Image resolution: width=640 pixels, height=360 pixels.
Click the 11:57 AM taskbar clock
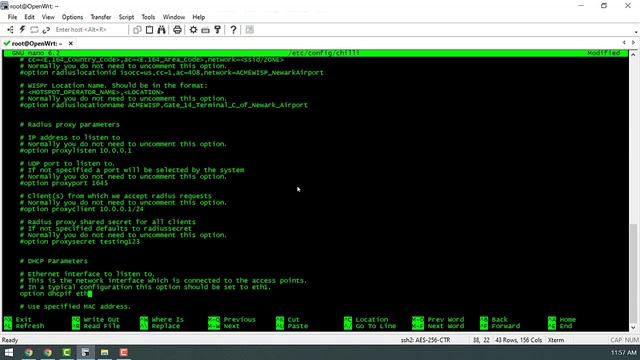tap(624, 352)
